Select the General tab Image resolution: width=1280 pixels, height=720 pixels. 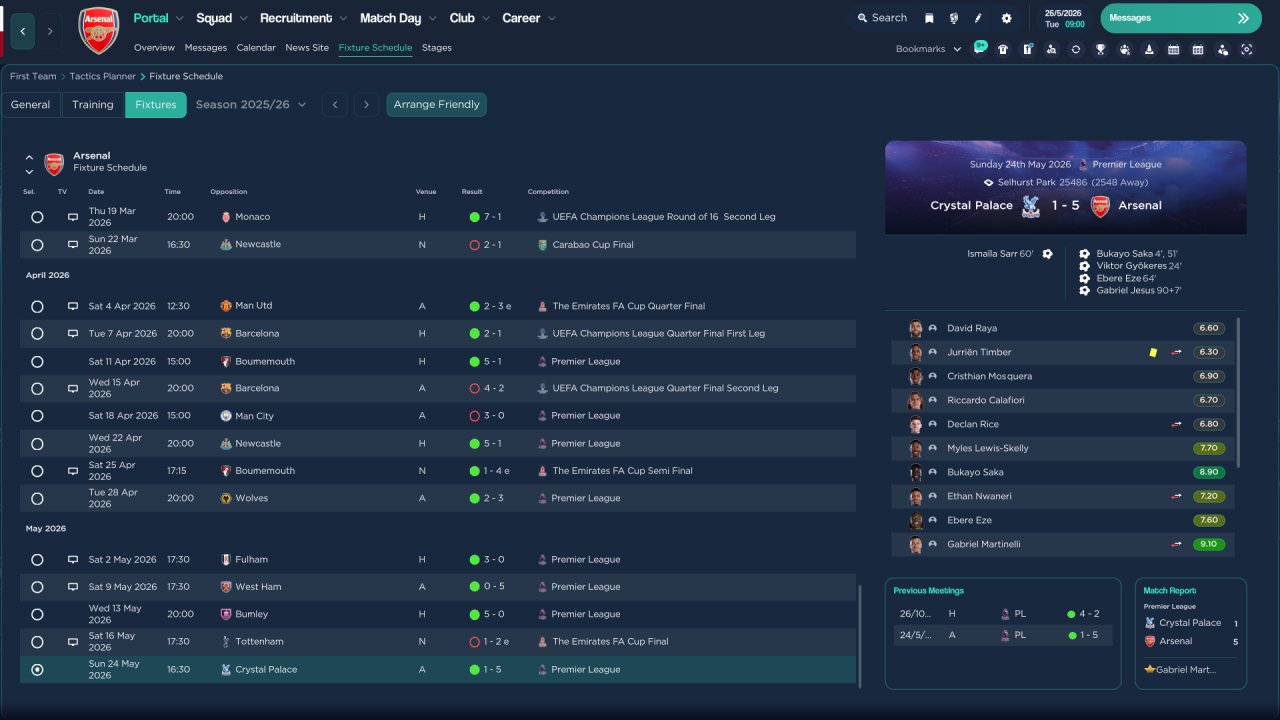coord(31,104)
